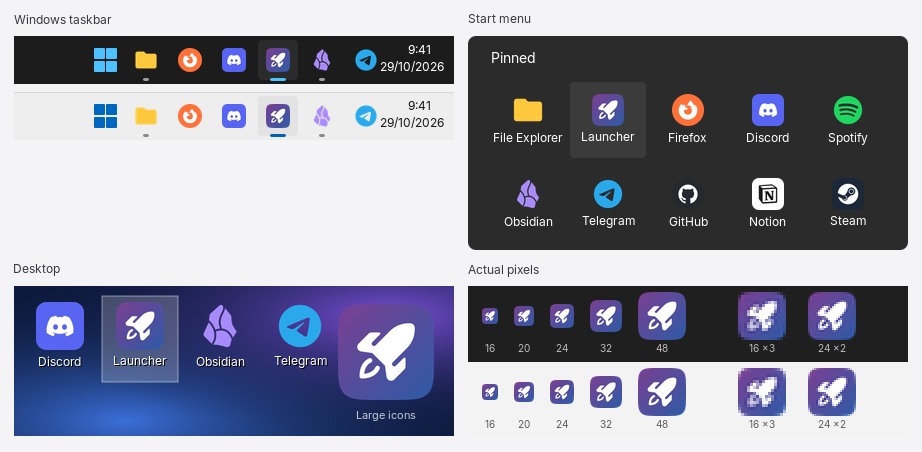Screen dimensions: 922x452
Task: Select the Launcher desktop shortcut
Action: click(x=140, y=339)
